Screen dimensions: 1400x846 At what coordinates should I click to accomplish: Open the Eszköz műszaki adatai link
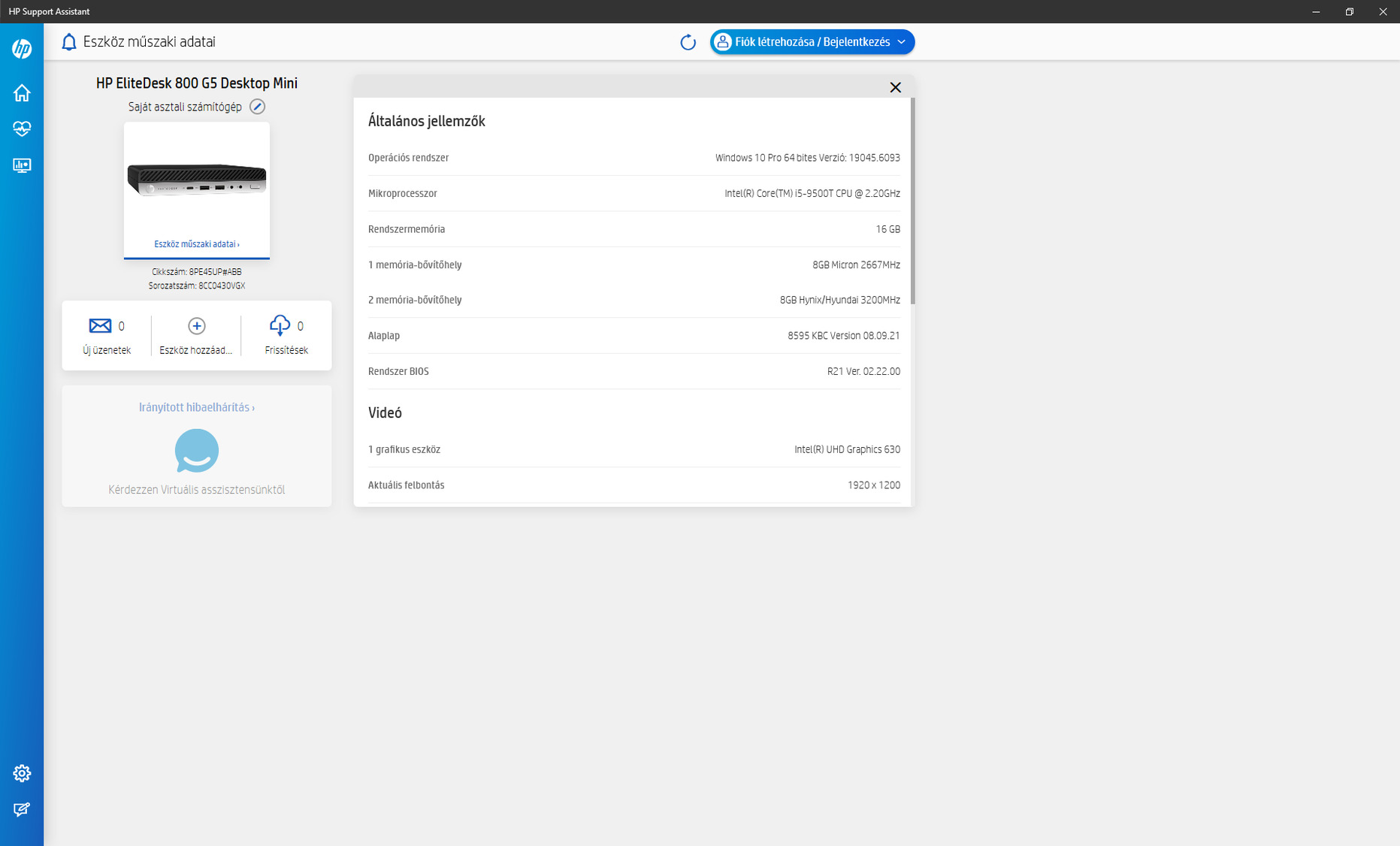click(x=197, y=244)
